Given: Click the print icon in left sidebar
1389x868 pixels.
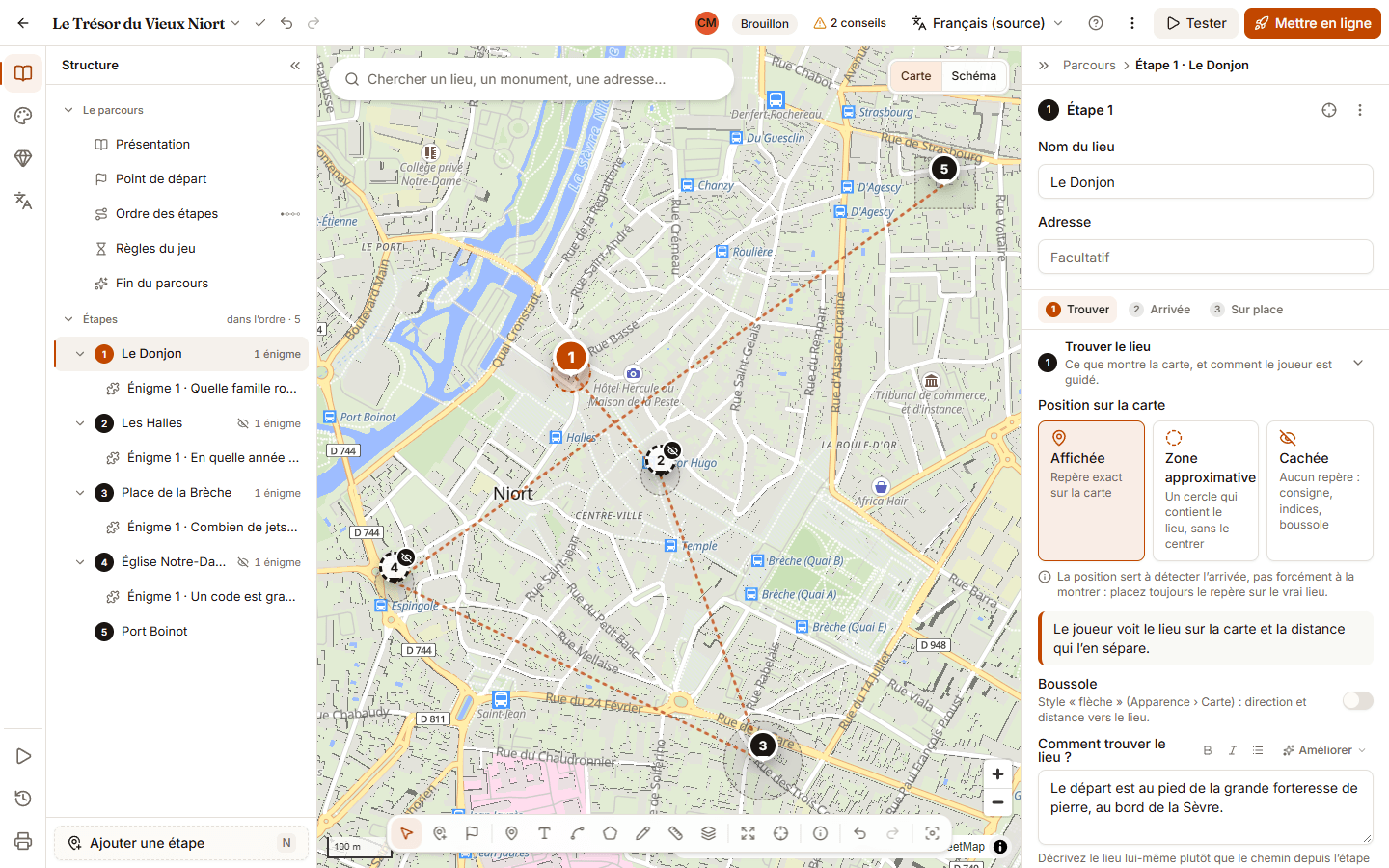Looking at the screenshot, I should (x=23, y=841).
